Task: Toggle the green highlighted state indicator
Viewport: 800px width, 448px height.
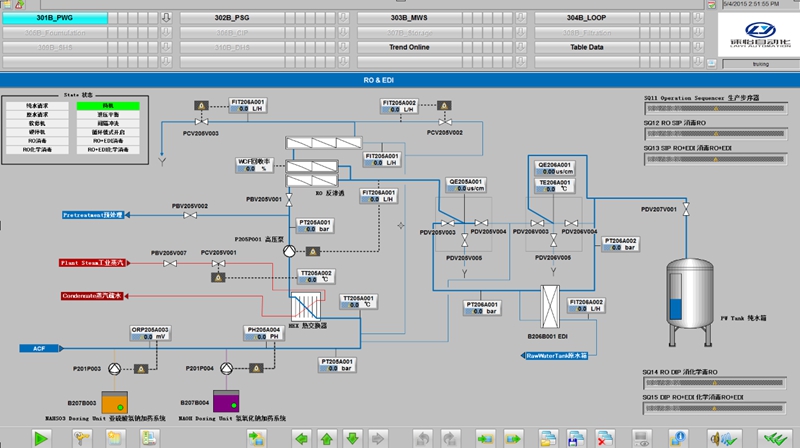Action: 108,105
